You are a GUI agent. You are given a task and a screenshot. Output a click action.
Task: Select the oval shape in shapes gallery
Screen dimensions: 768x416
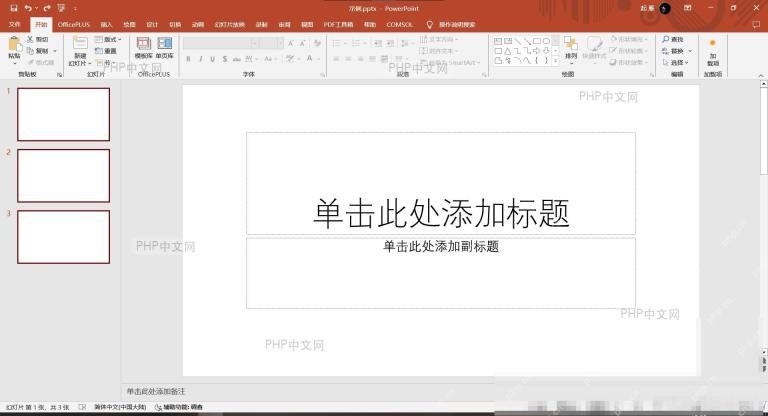(546, 41)
